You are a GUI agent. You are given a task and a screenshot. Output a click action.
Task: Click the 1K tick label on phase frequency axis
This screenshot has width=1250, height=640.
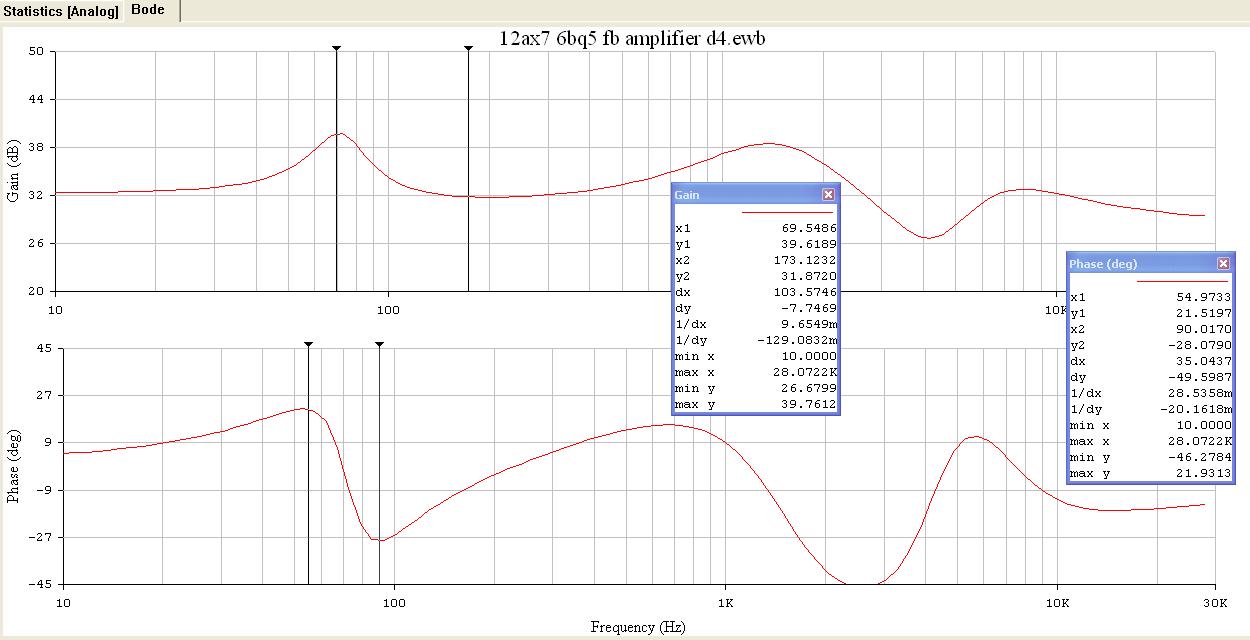(x=726, y=603)
